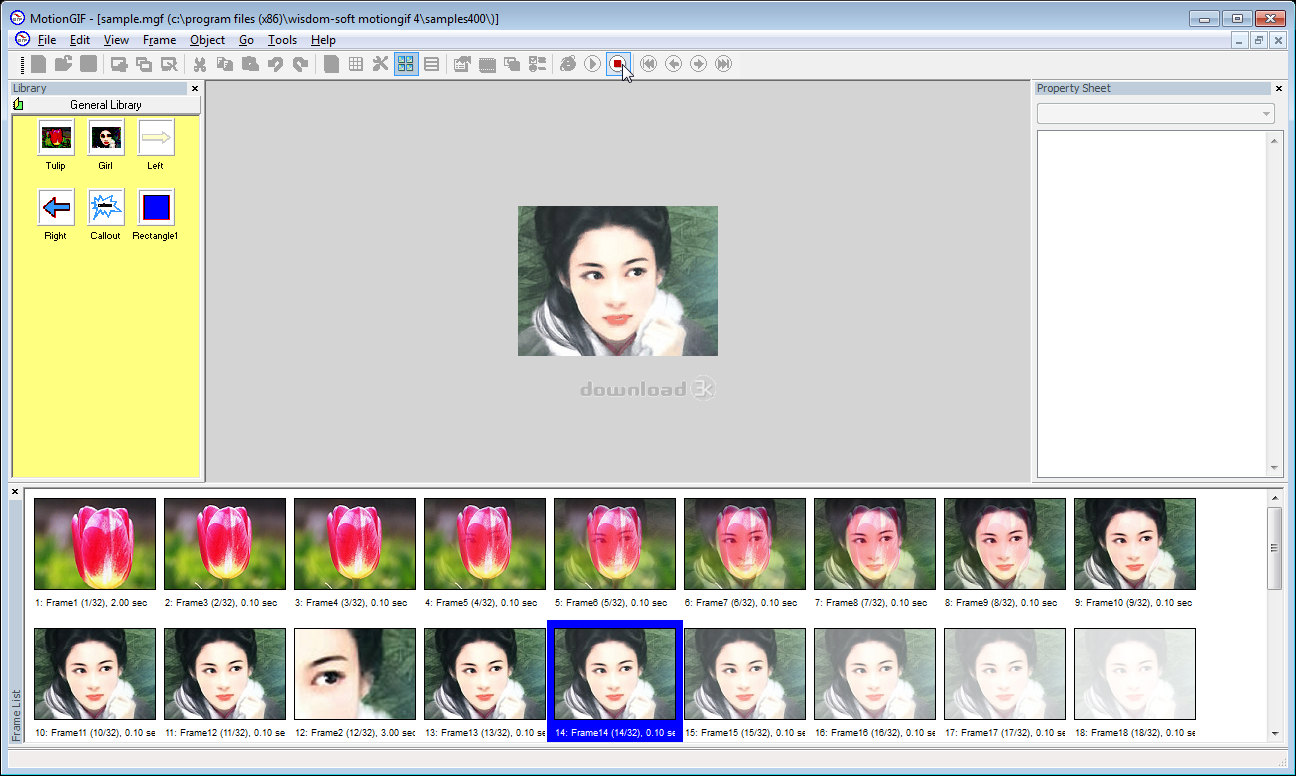1296x776 pixels.
Task: Select the Right arrow library item
Action: (x=56, y=214)
